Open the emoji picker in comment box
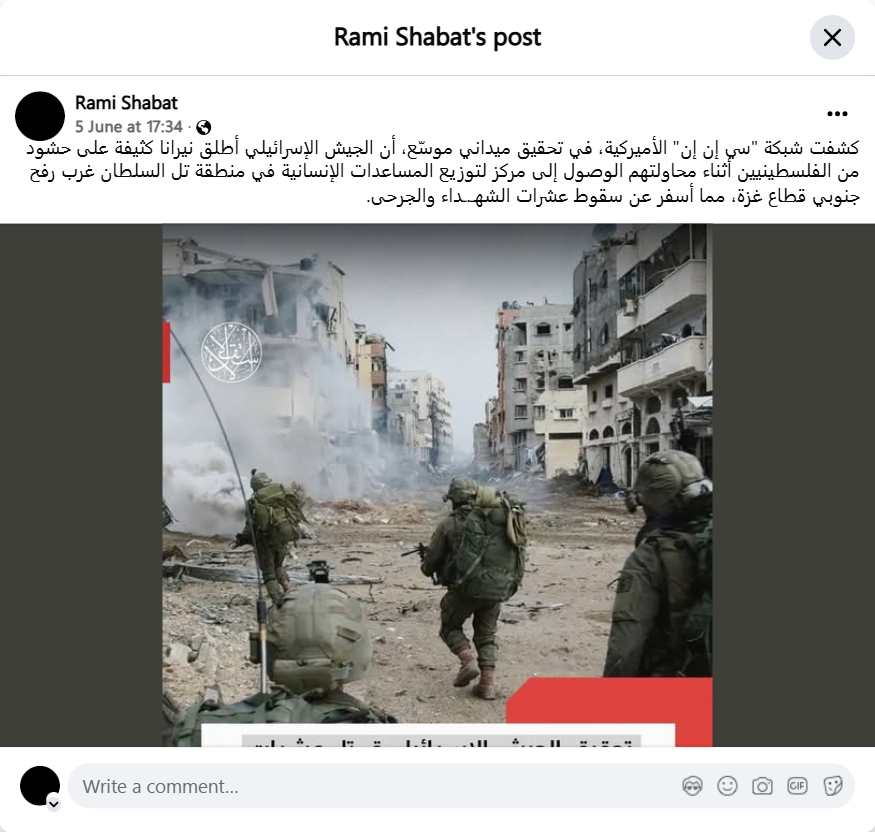The height and width of the screenshot is (832, 875). pyautogui.click(x=727, y=786)
